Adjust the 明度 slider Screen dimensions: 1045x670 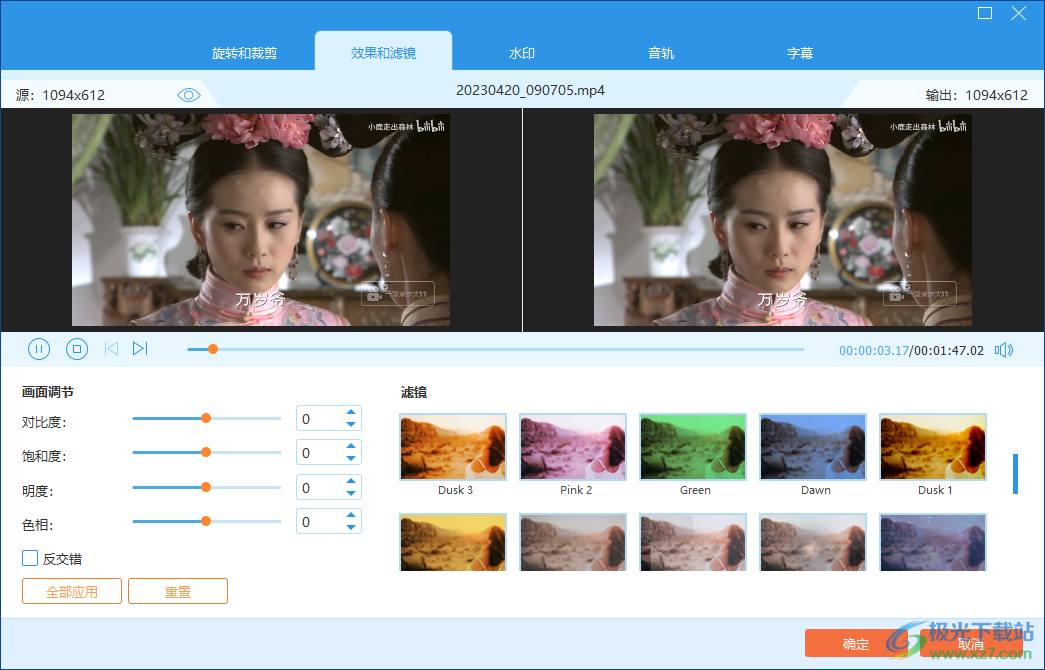point(207,487)
